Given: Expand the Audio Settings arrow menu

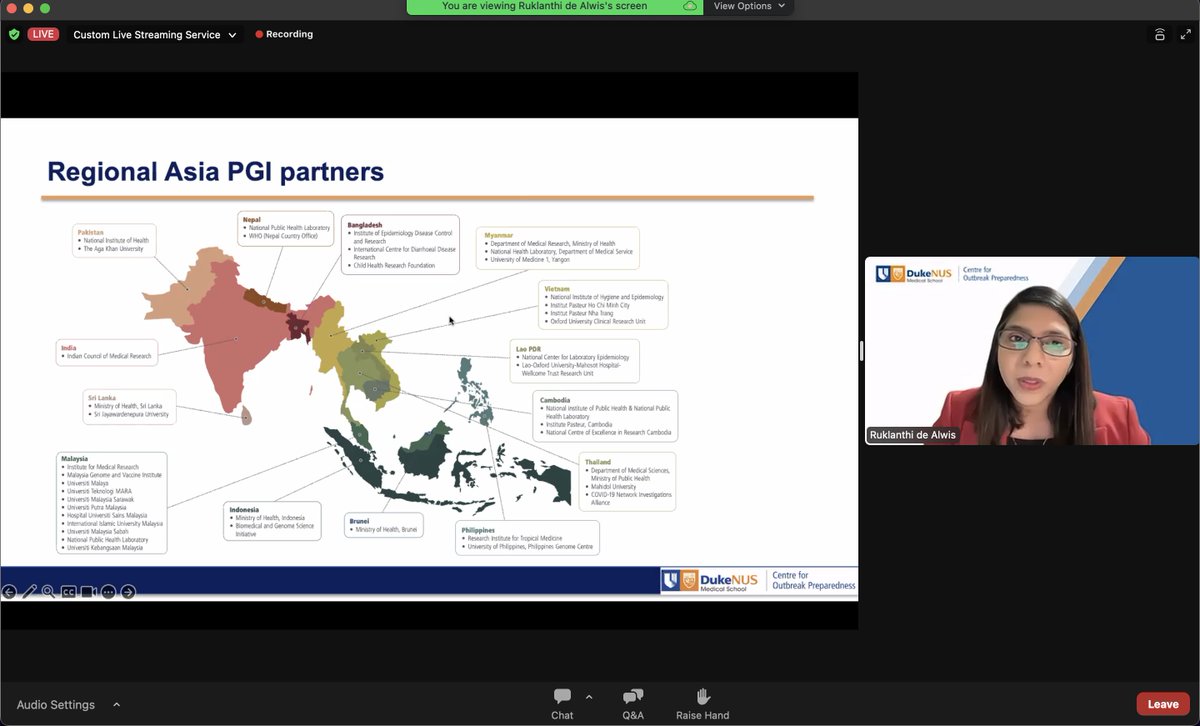Looking at the screenshot, I should click(x=116, y=704).
